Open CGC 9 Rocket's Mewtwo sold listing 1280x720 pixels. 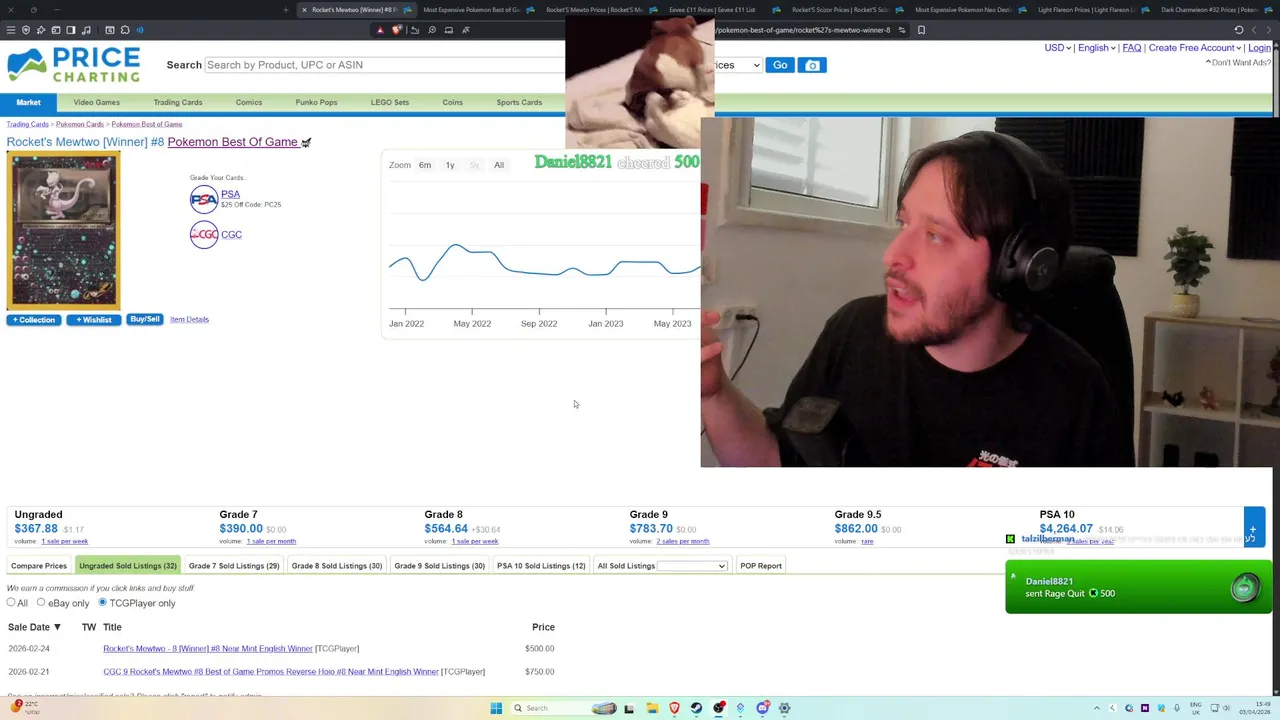click(x=271, y=672)
